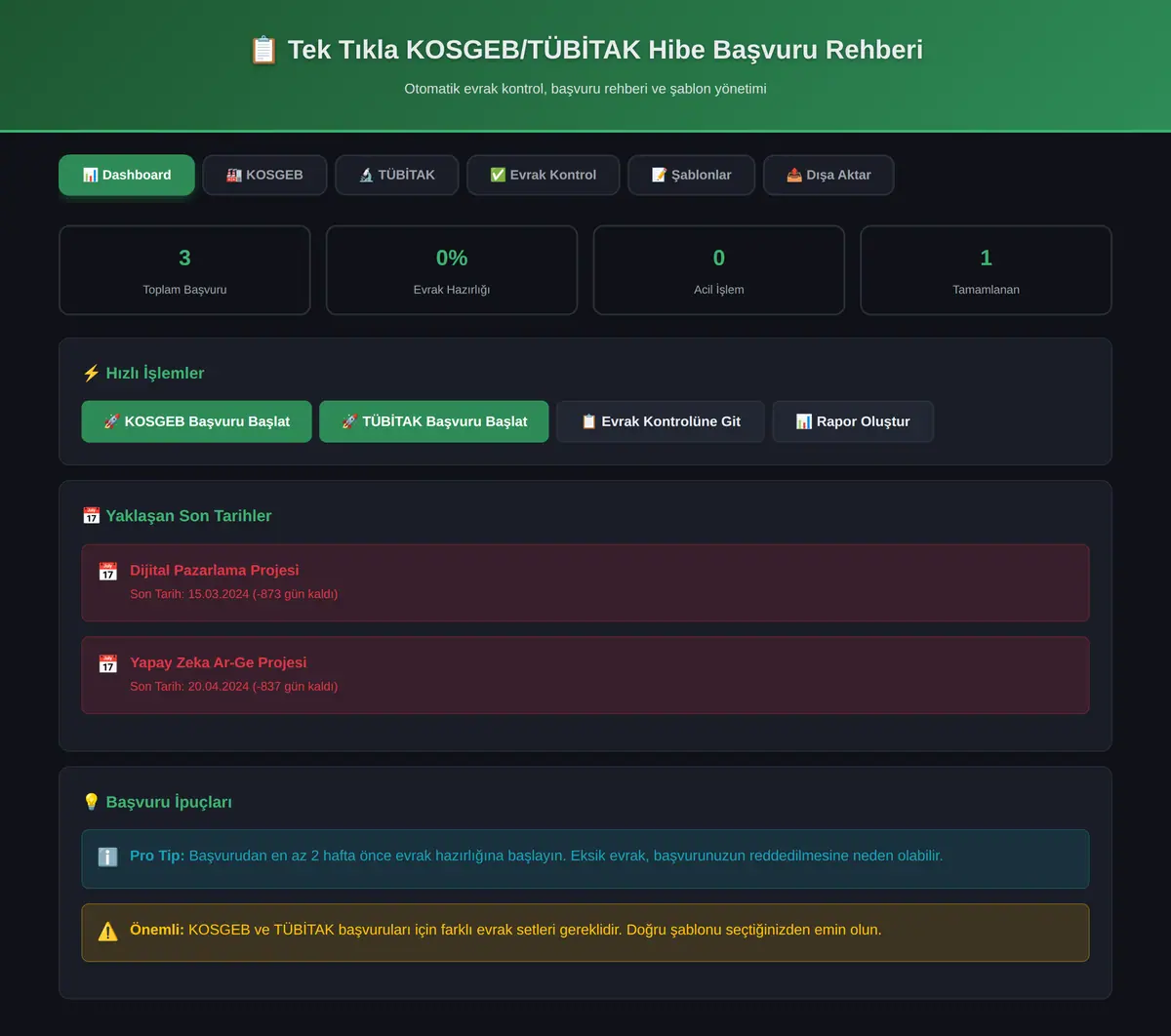Click the outbox icon on Dışa Aktar tab
Viewport: 1171px width, 1036px height.
794,175
